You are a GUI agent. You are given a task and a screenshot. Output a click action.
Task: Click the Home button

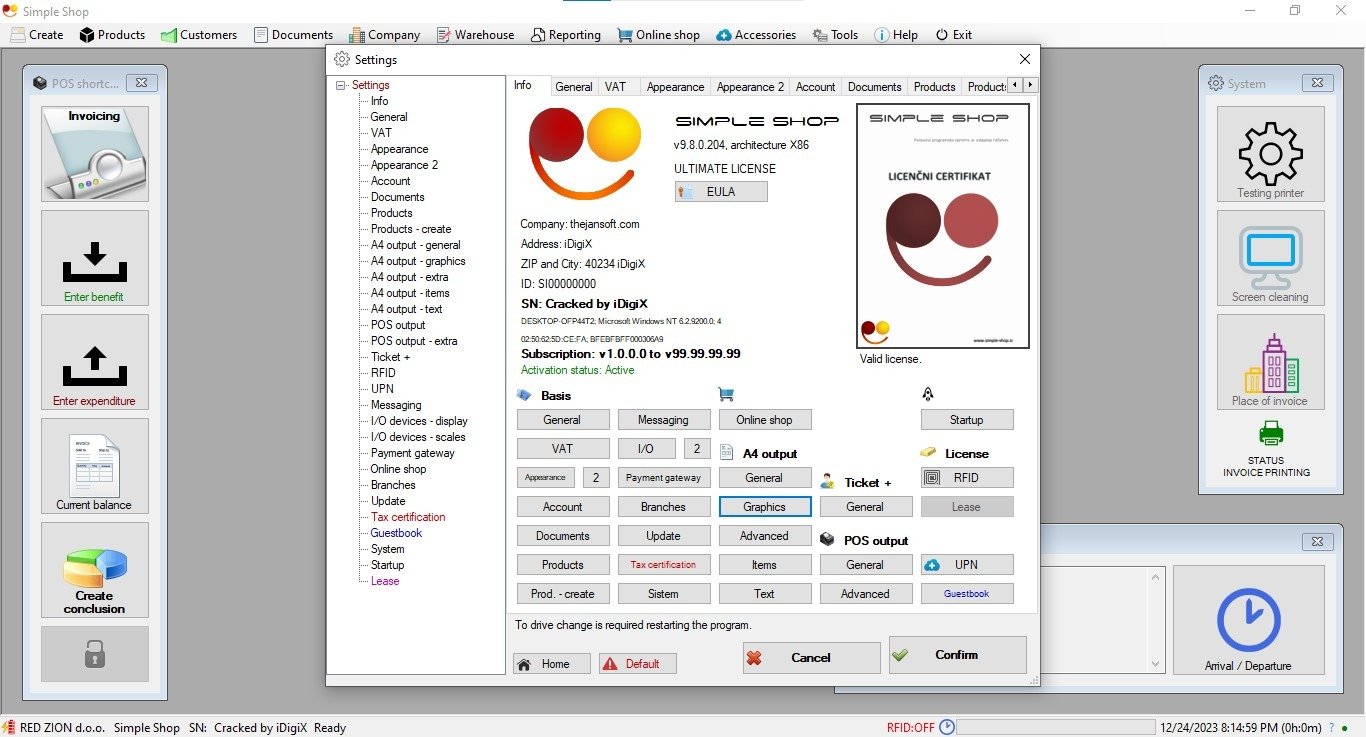552,664
